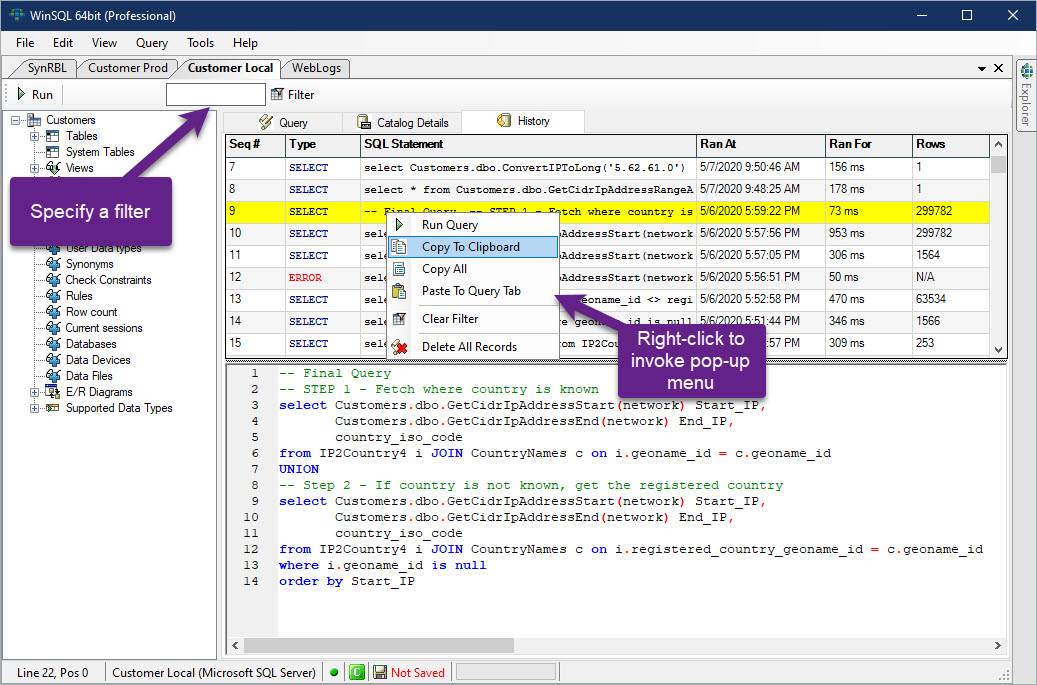Open the Tools menu
Screen dimensions: 1037x685
(x=200, y=43)
